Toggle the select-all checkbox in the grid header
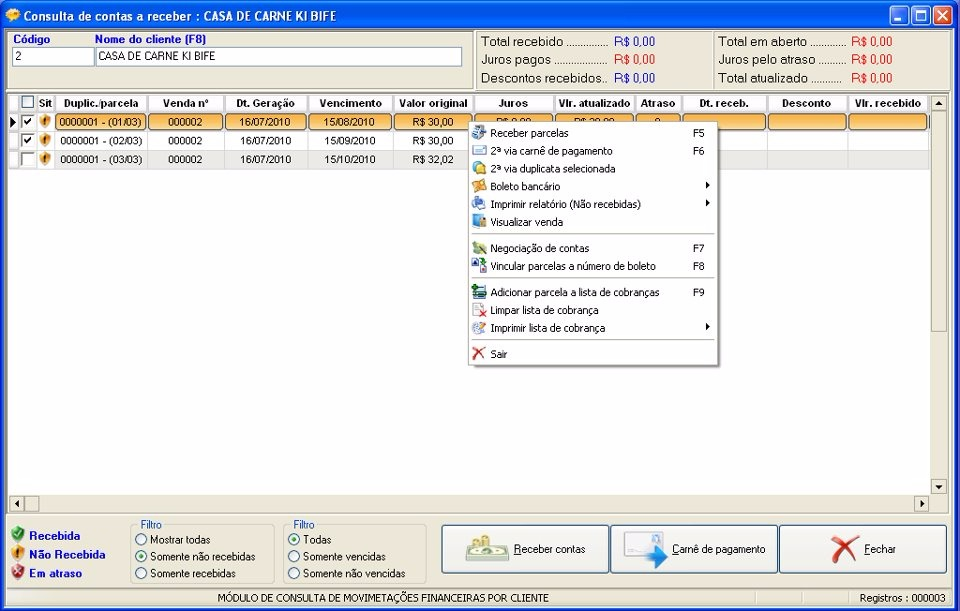This screenshot has width=960, height=611. click(28, 102)
